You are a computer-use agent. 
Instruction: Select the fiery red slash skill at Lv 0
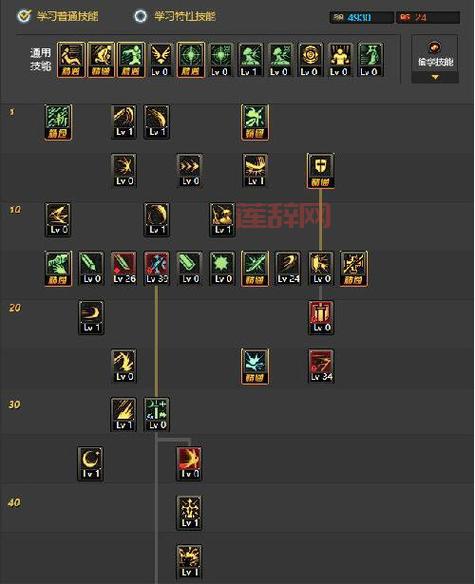click(190, 464)
